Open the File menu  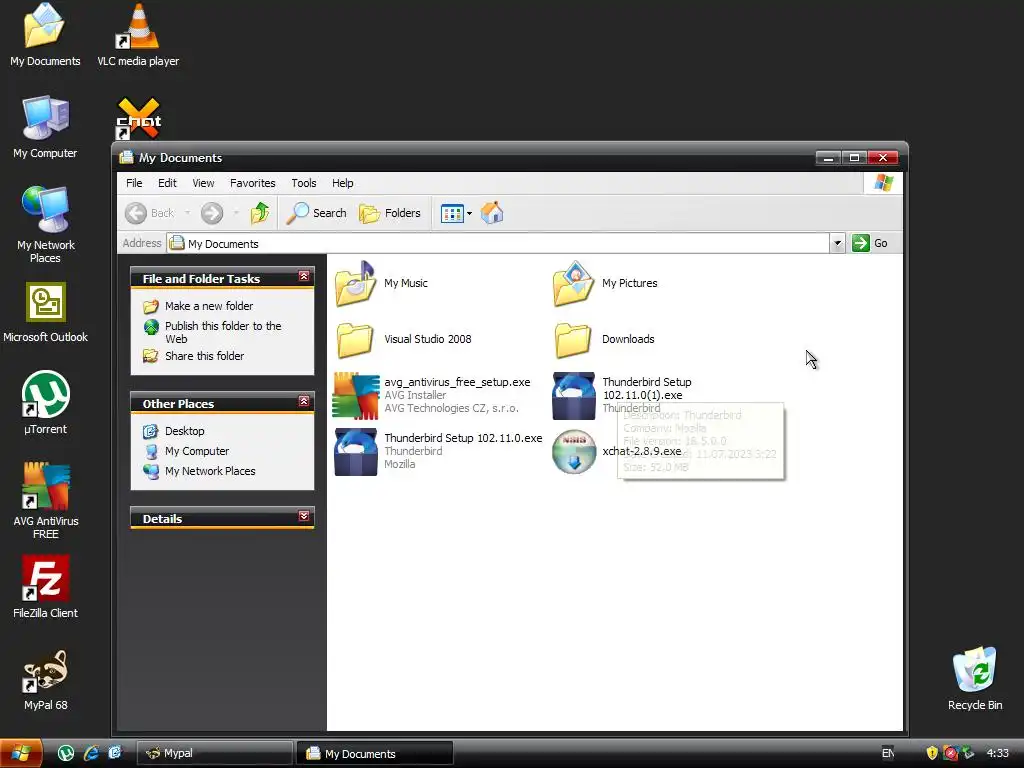tap(134, 184)
